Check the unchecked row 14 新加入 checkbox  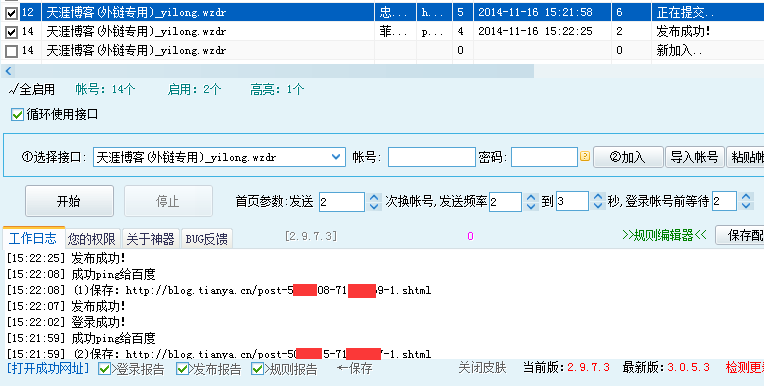point(11,51)
